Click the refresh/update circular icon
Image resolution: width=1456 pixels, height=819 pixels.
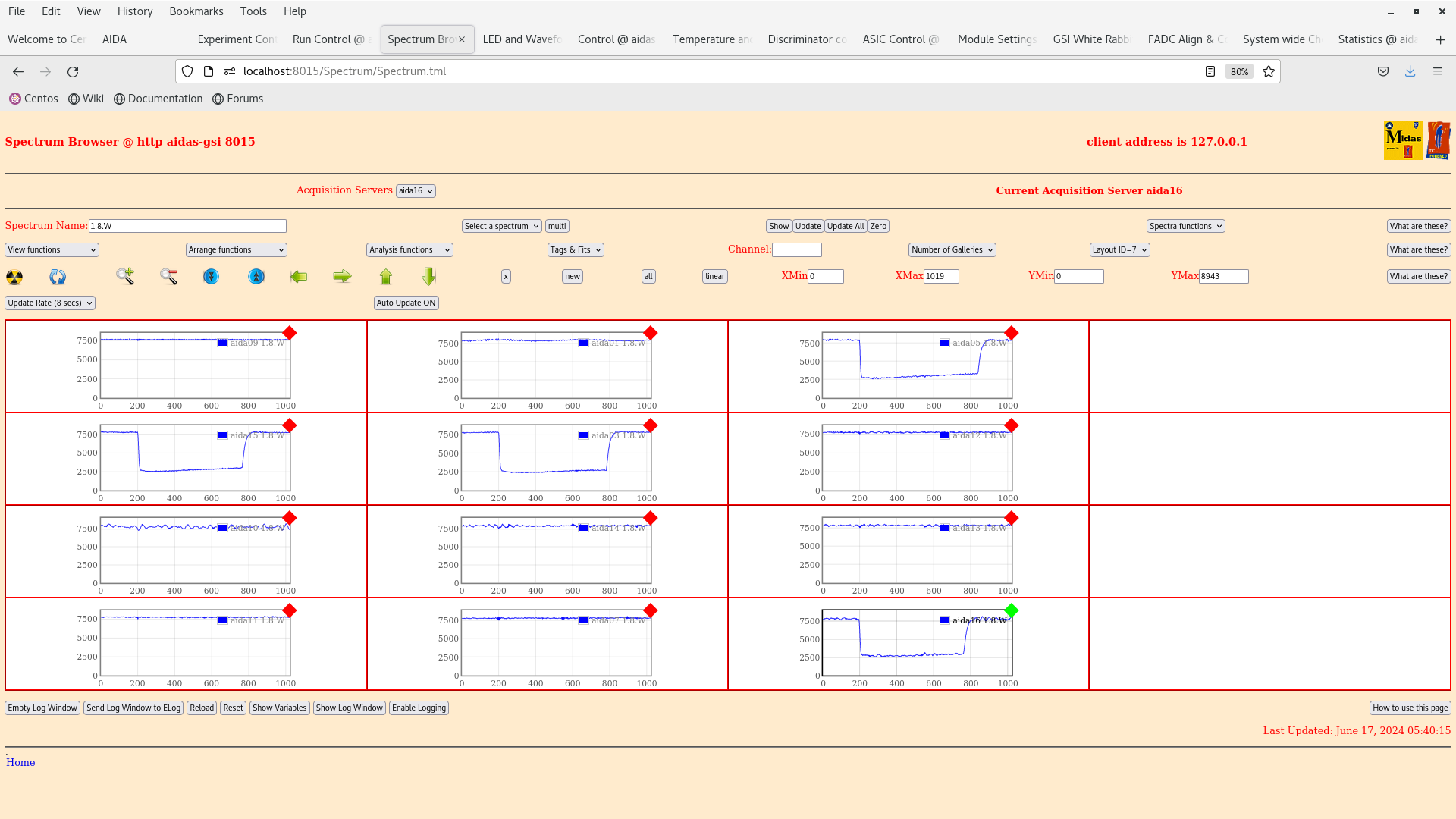tap(57, 276)
